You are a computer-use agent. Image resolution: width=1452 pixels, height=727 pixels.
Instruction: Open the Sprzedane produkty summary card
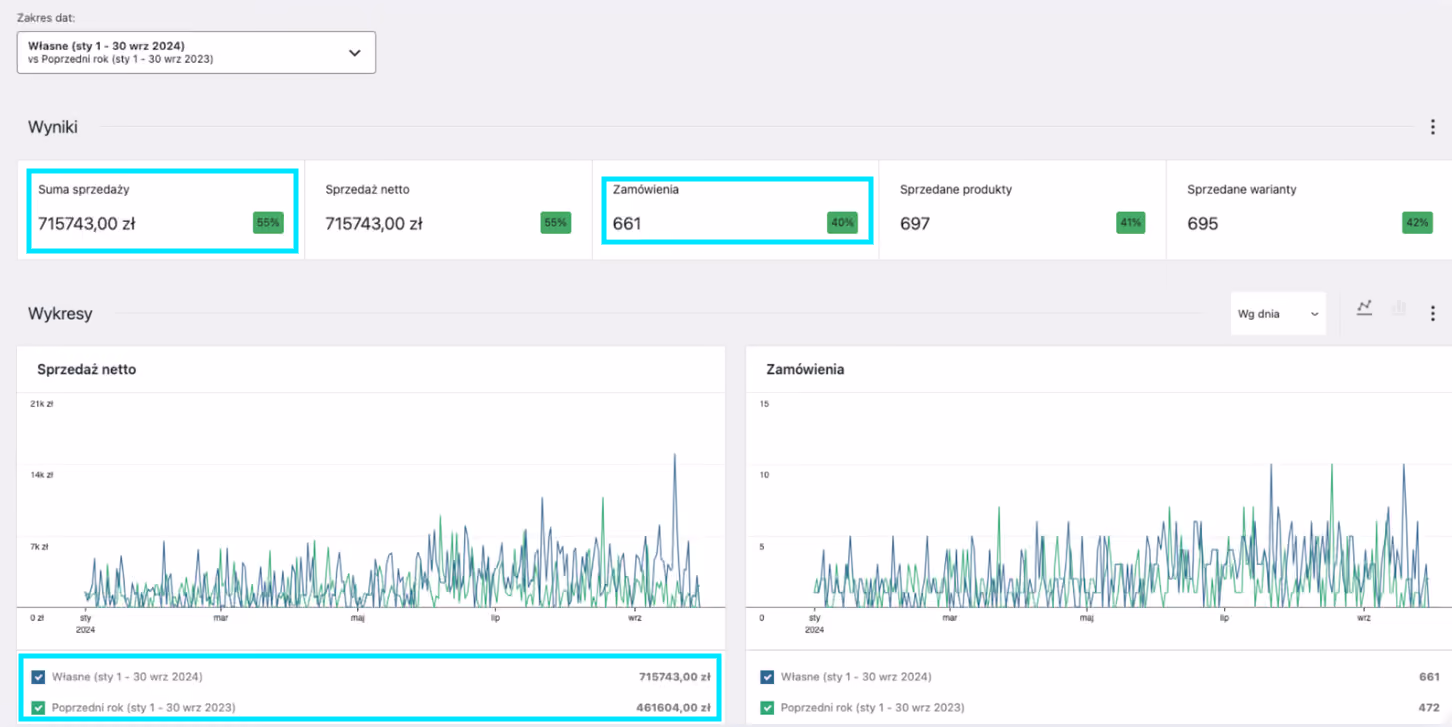1022,210
